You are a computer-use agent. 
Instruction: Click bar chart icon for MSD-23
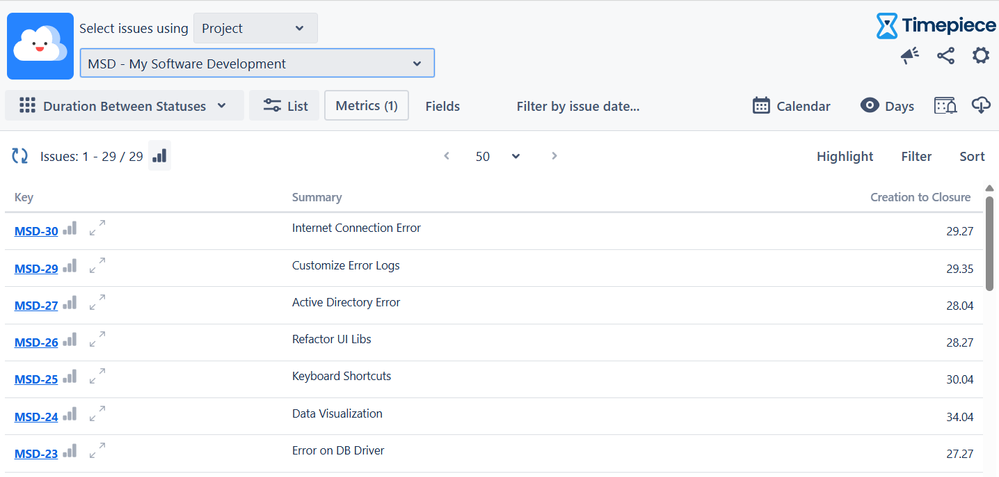[x=69, y=450]
